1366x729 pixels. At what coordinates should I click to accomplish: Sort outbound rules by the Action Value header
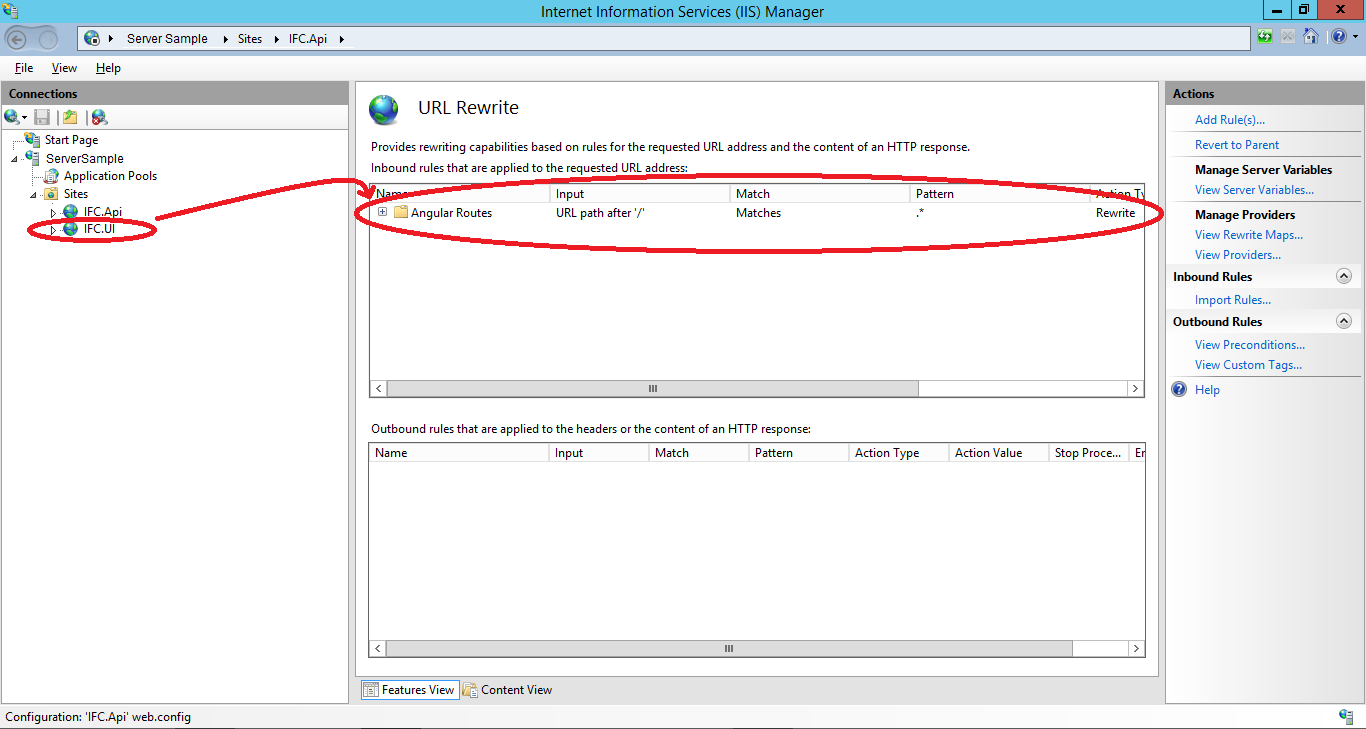999,453
